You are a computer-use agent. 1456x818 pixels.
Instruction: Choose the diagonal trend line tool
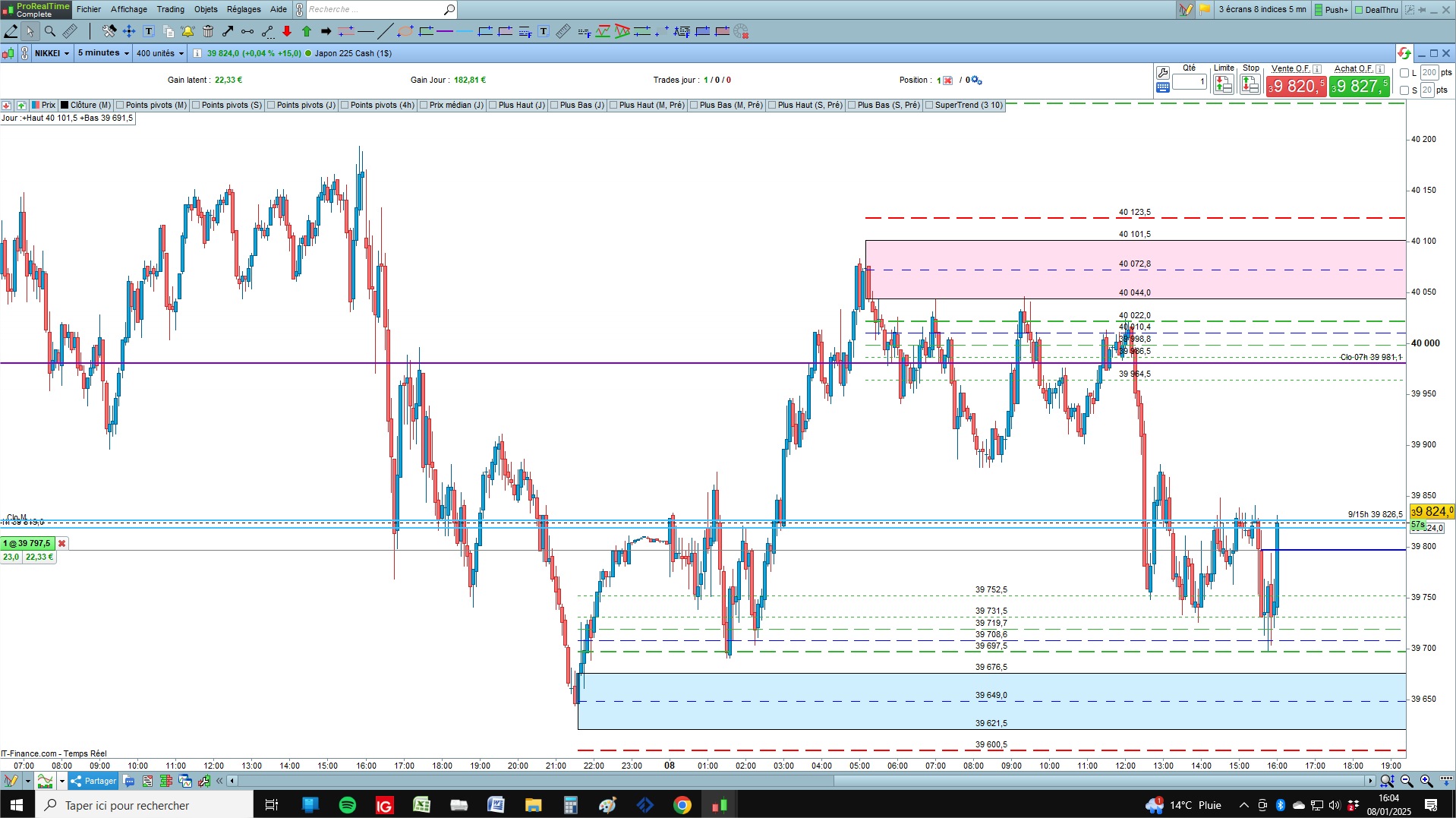(x=386, y=31)
